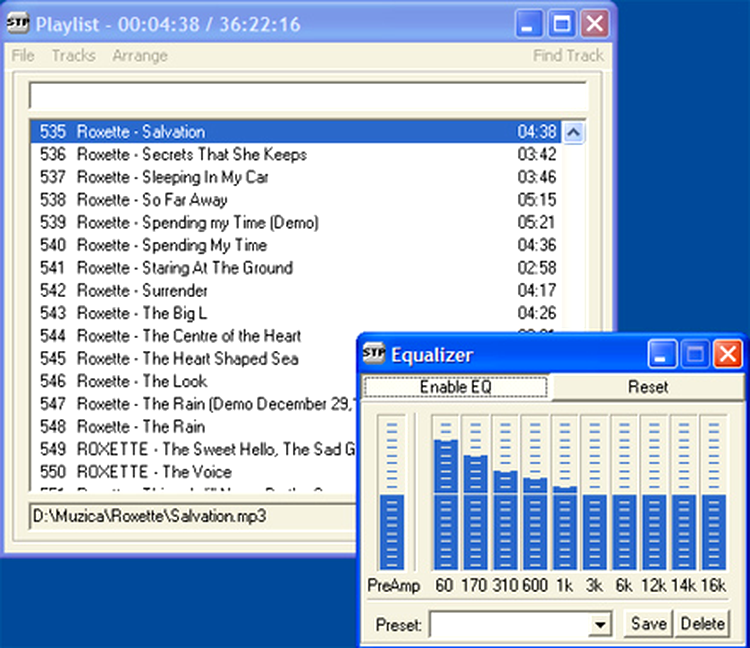Select track 541 Staring At The Ground
The image size is (750, 648).
(297, 268)
